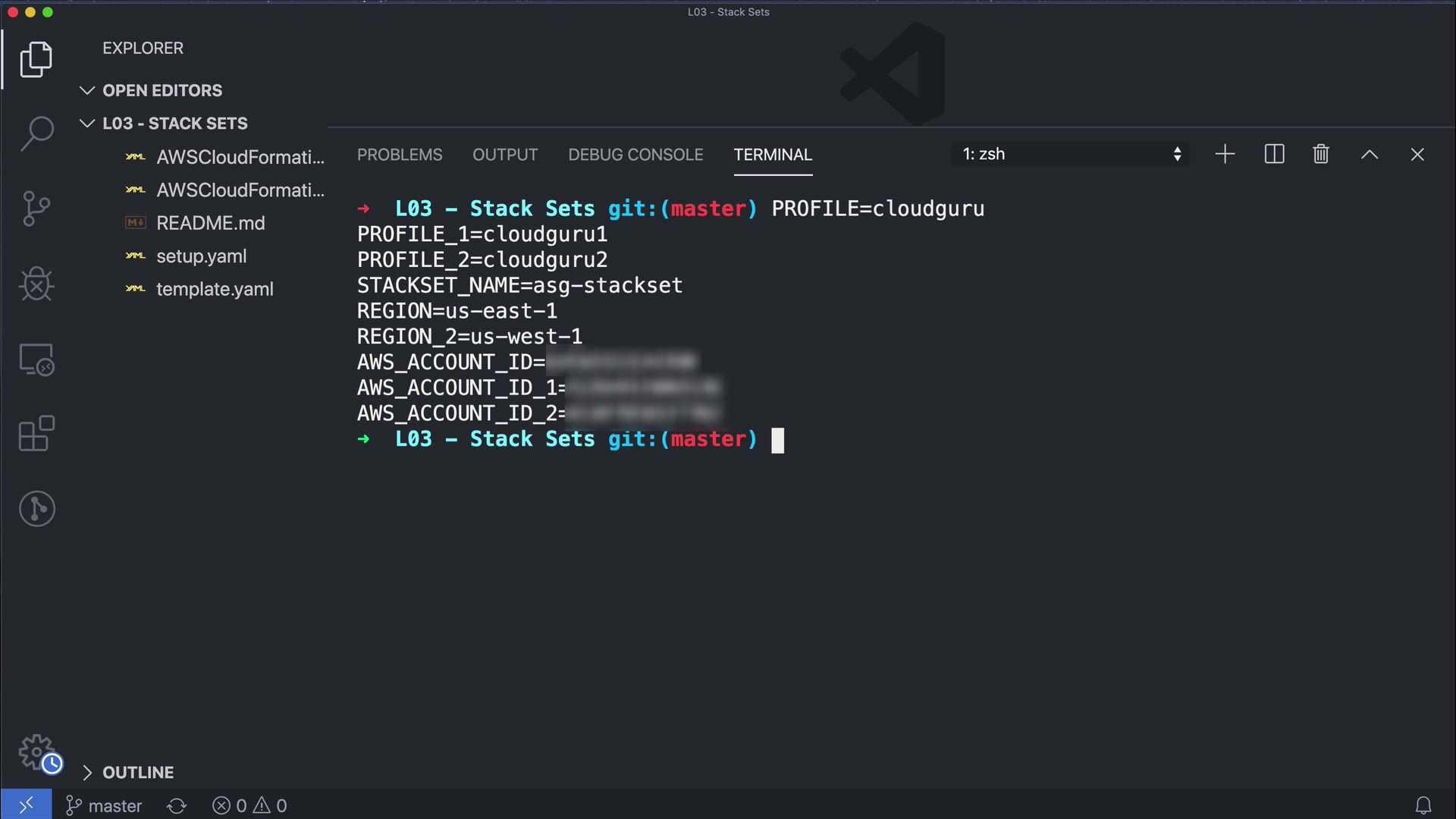Click the master branch in status bar
Viewport: 1456px width, 819px height.
105,806
